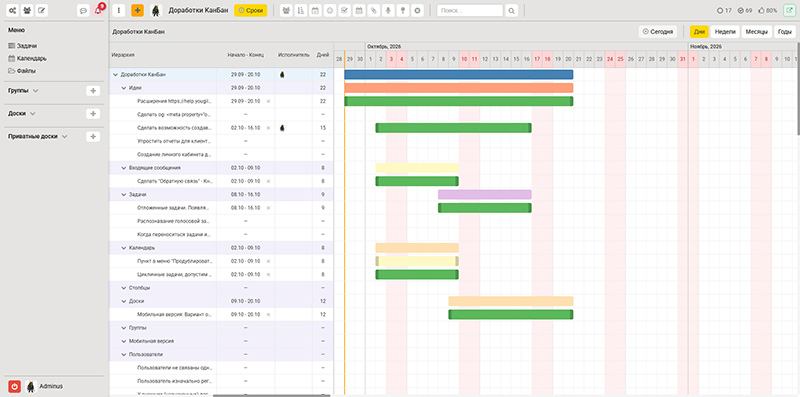Click the microphone icon in toolbar
Viewport: 800px width, 397px height.
[388, 10]
